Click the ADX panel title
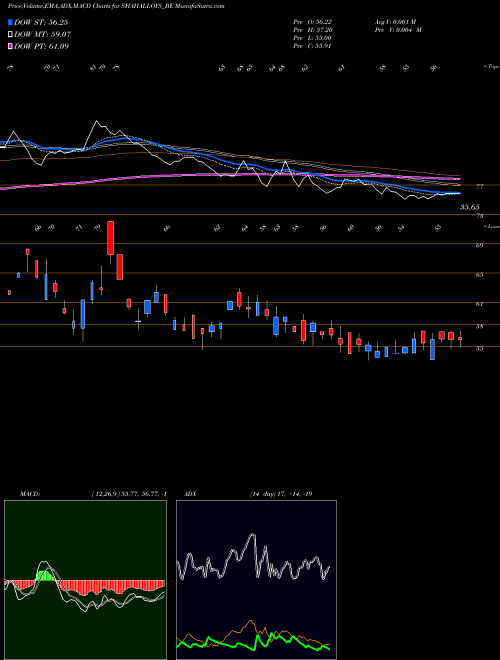The height and width of the screenshot is (660, 500). (190, 494)
